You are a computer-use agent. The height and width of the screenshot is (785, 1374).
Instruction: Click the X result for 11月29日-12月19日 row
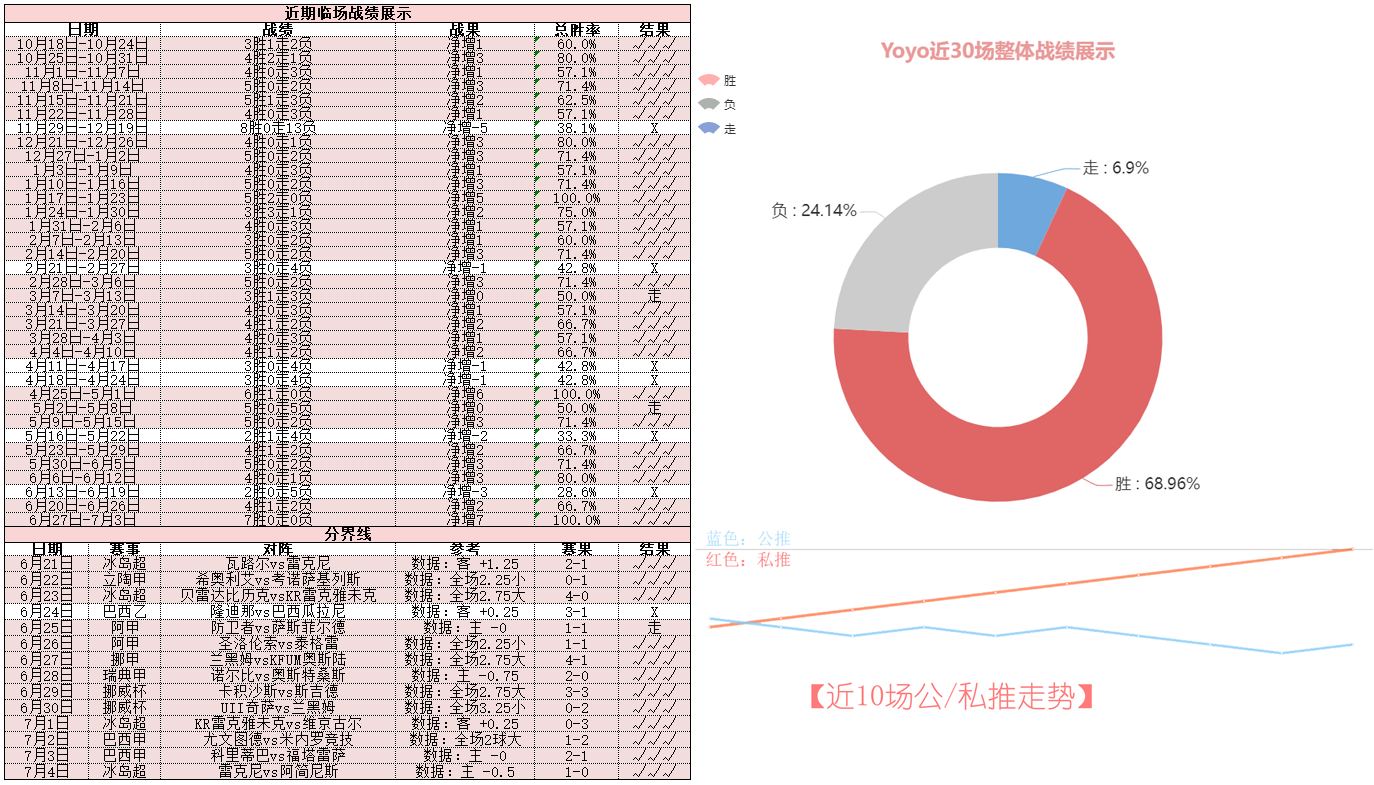[654, 128]
